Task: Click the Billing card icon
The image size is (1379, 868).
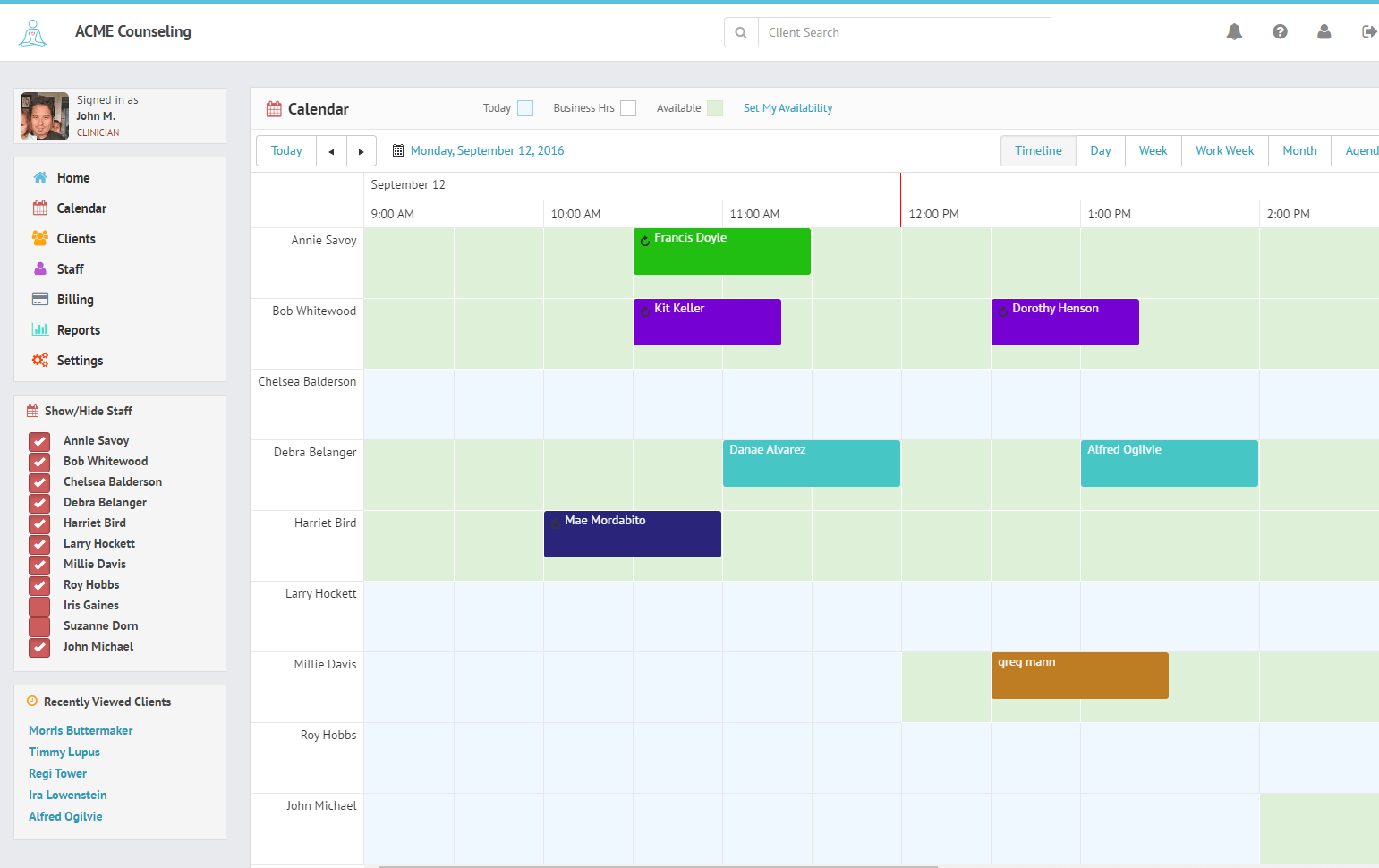Action: click(x=40, y=299)
